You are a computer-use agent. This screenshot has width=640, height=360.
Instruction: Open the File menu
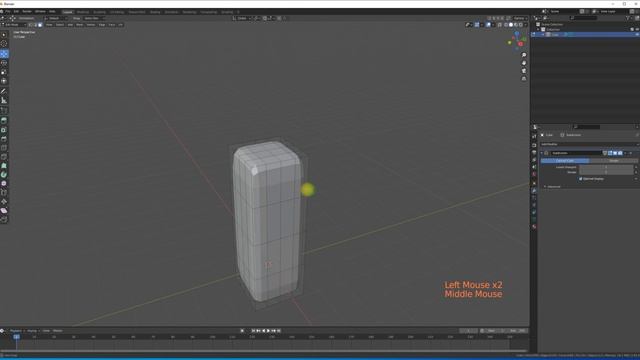click(8, 11)
